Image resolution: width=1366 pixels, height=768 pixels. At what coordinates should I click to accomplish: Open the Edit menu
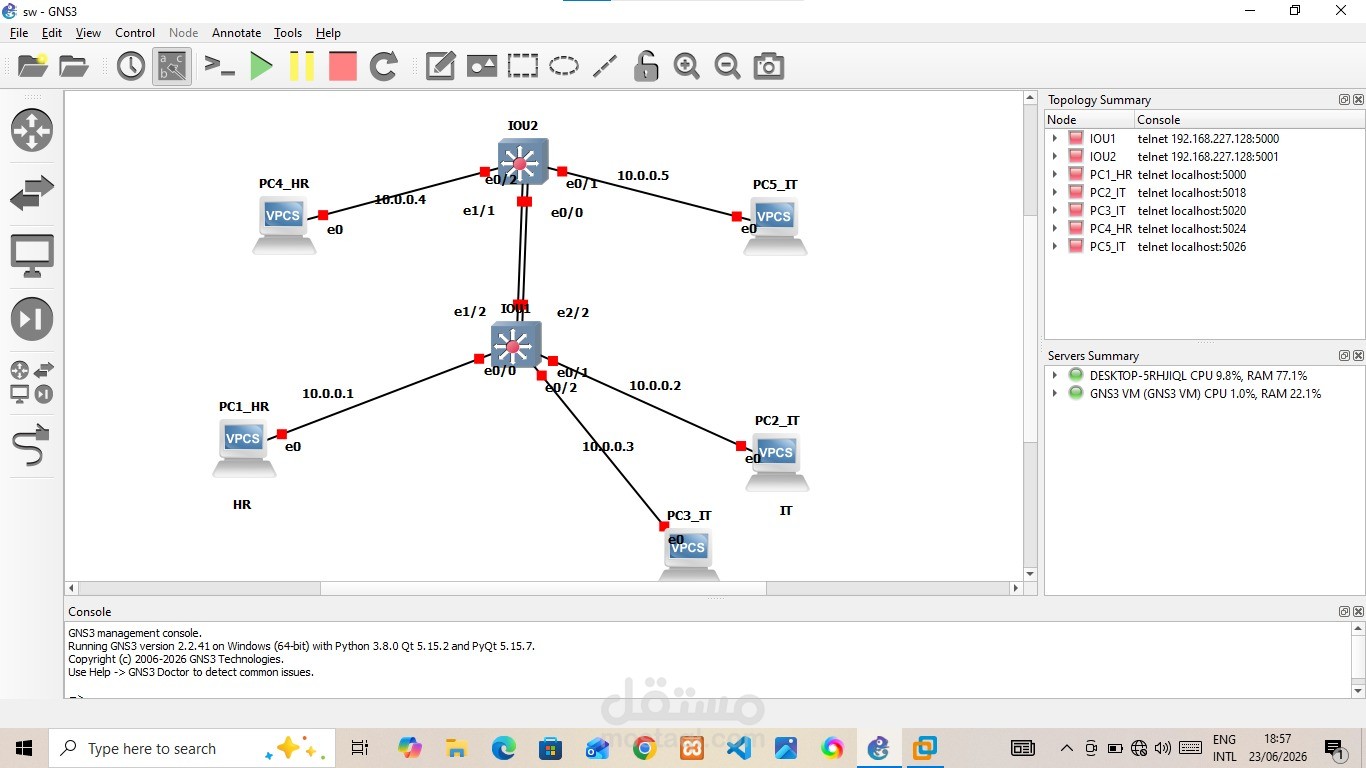click(x=52, y=33)
